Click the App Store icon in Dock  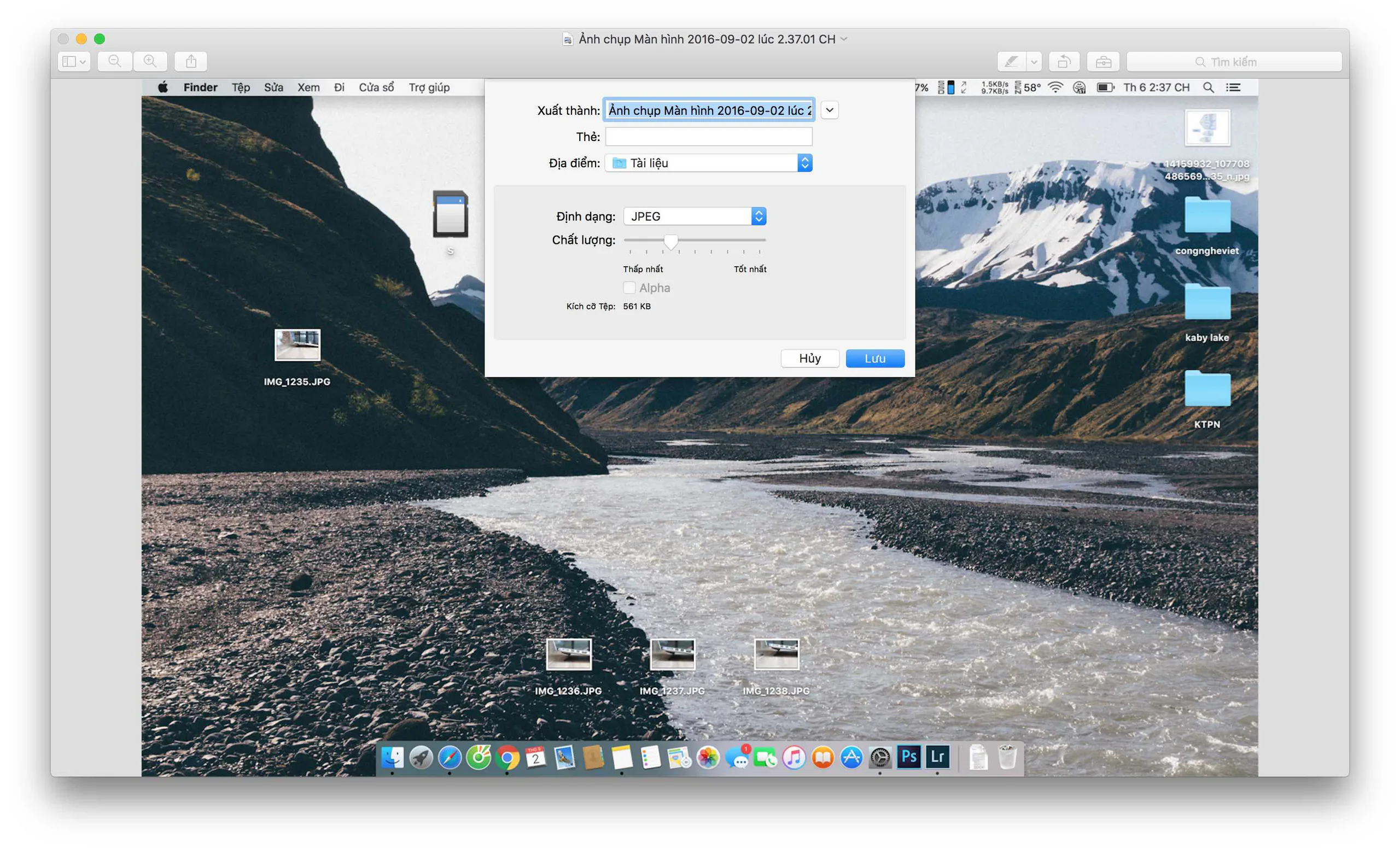coord(851,758)
